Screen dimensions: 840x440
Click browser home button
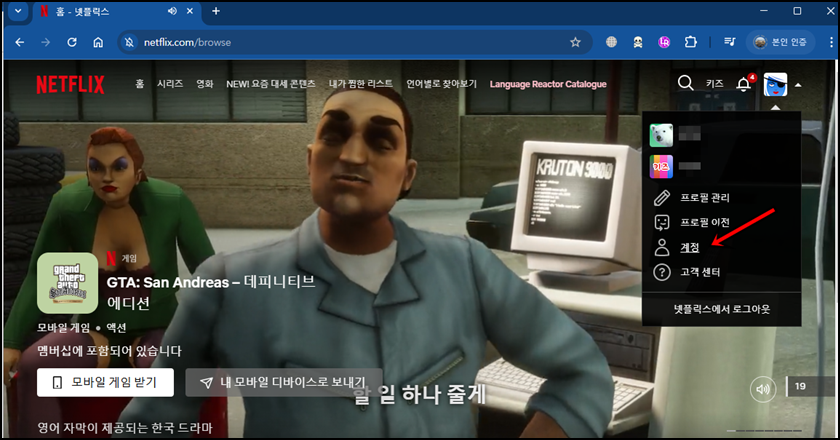point(98,42)
